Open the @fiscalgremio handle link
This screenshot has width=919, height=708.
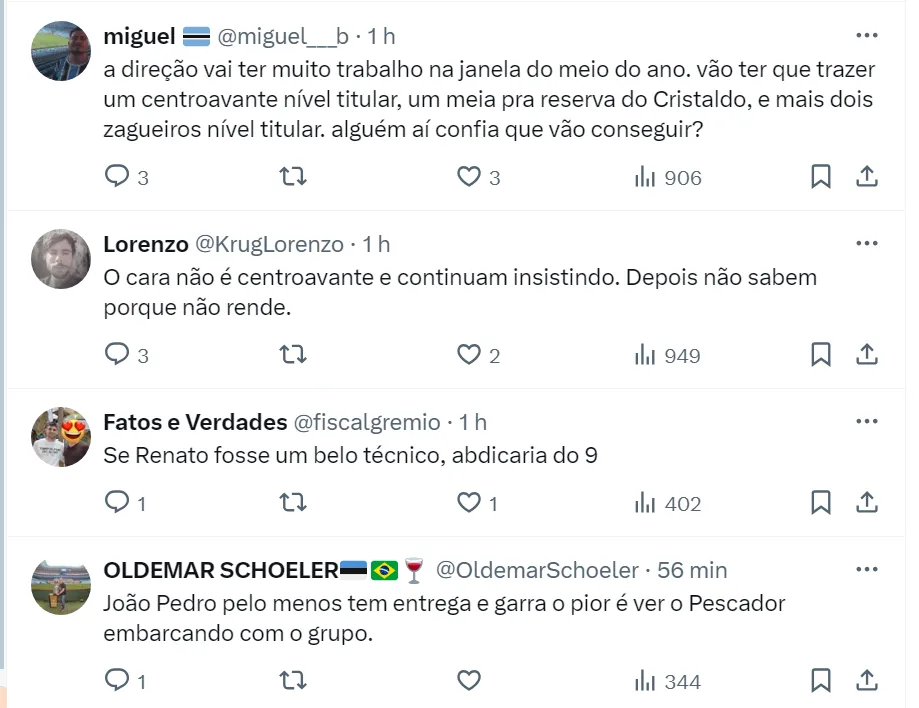pos(366,422)
